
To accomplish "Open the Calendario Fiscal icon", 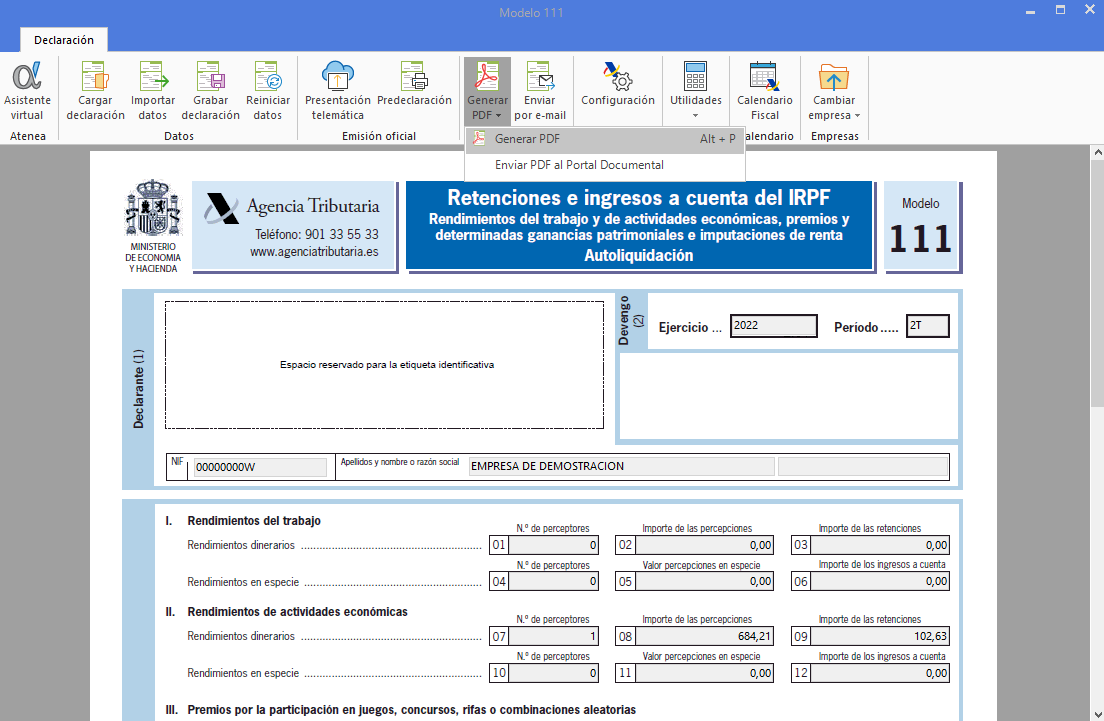I will (x=764, y=77).
